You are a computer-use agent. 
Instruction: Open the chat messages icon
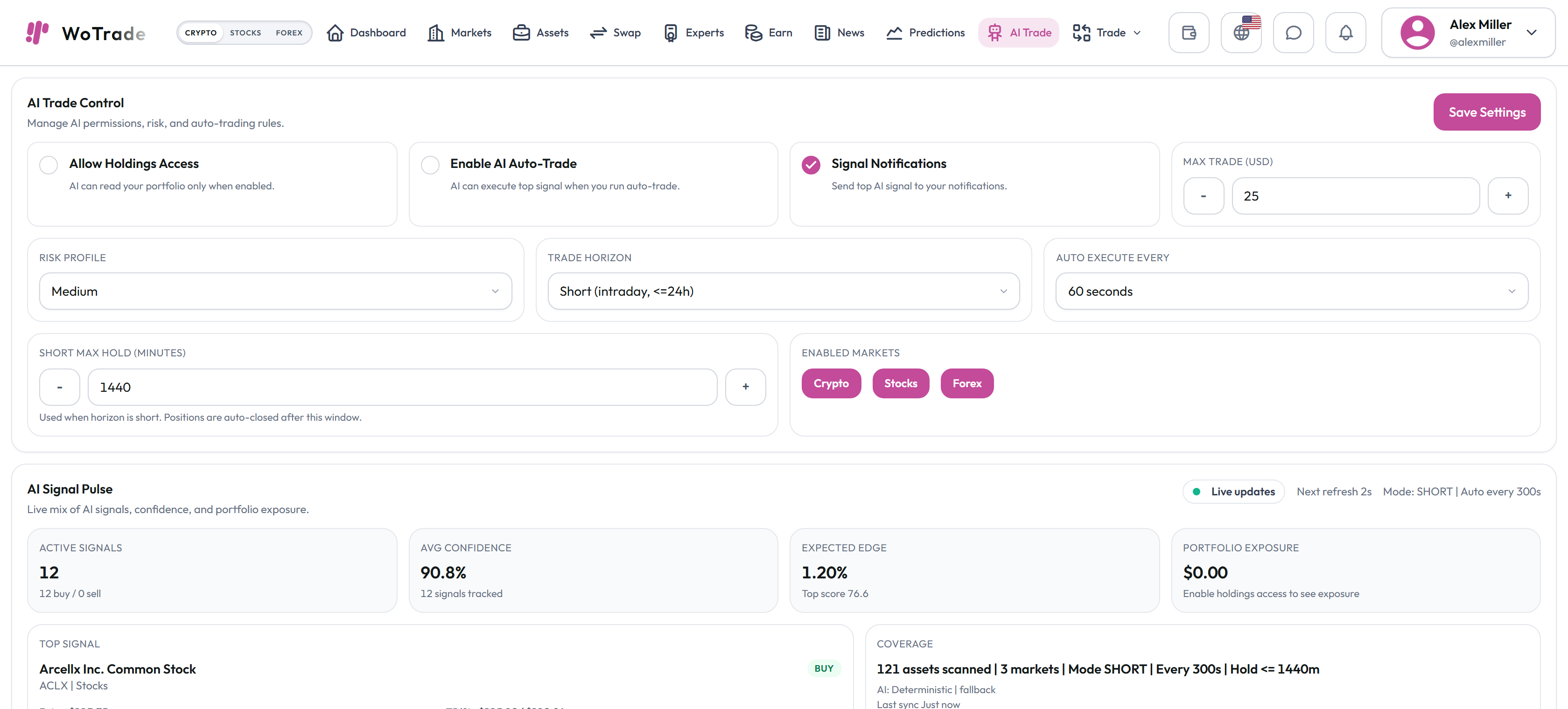[1294, 33]
